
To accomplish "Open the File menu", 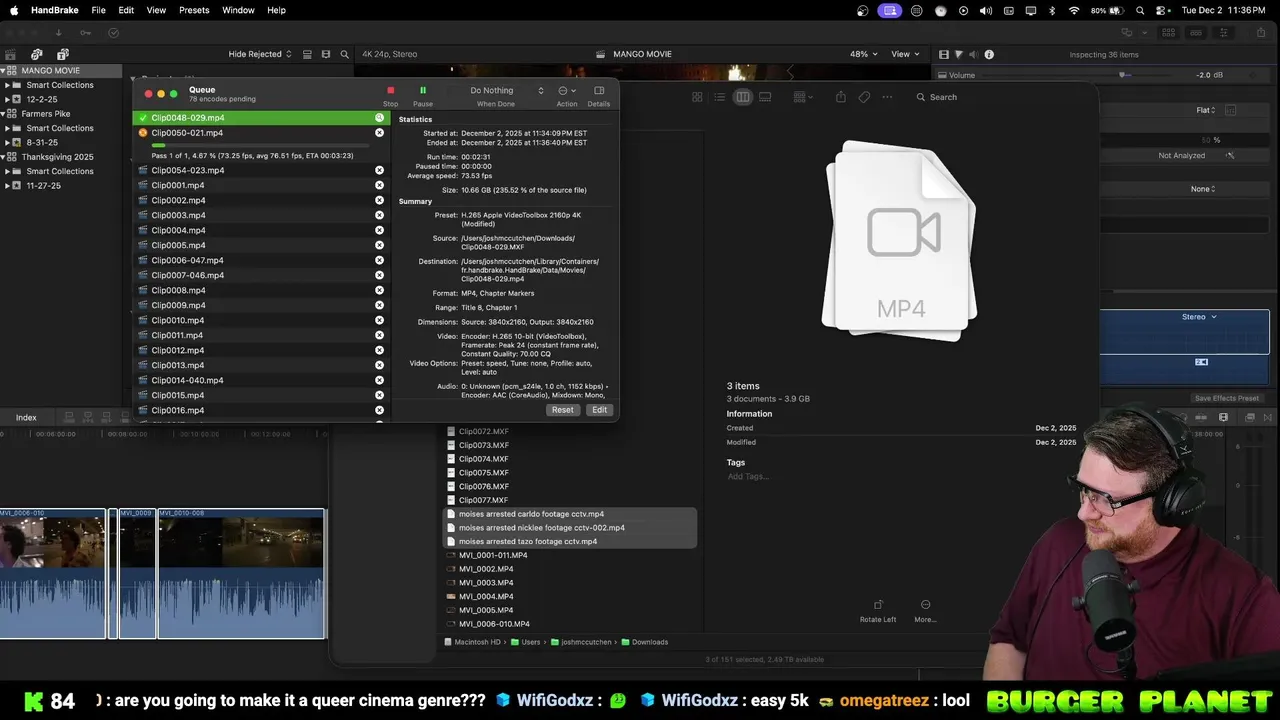I will click(x=98, y=10).
